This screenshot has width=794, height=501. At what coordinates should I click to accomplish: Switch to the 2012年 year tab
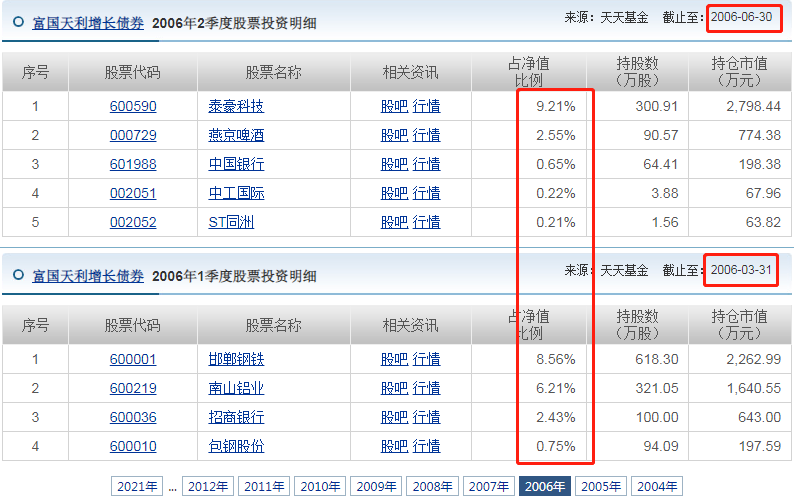tap(208, 486)
